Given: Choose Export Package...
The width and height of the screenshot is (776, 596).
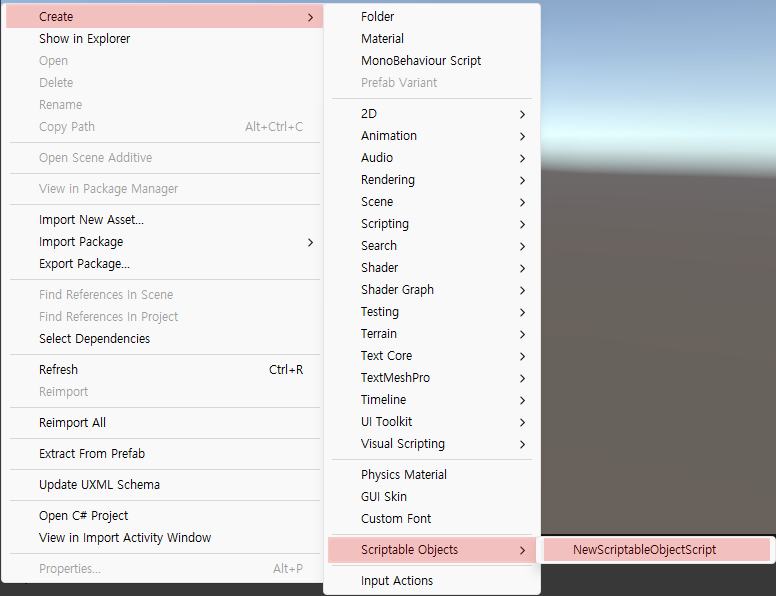Looking at the screenshot, I should 164,264.
